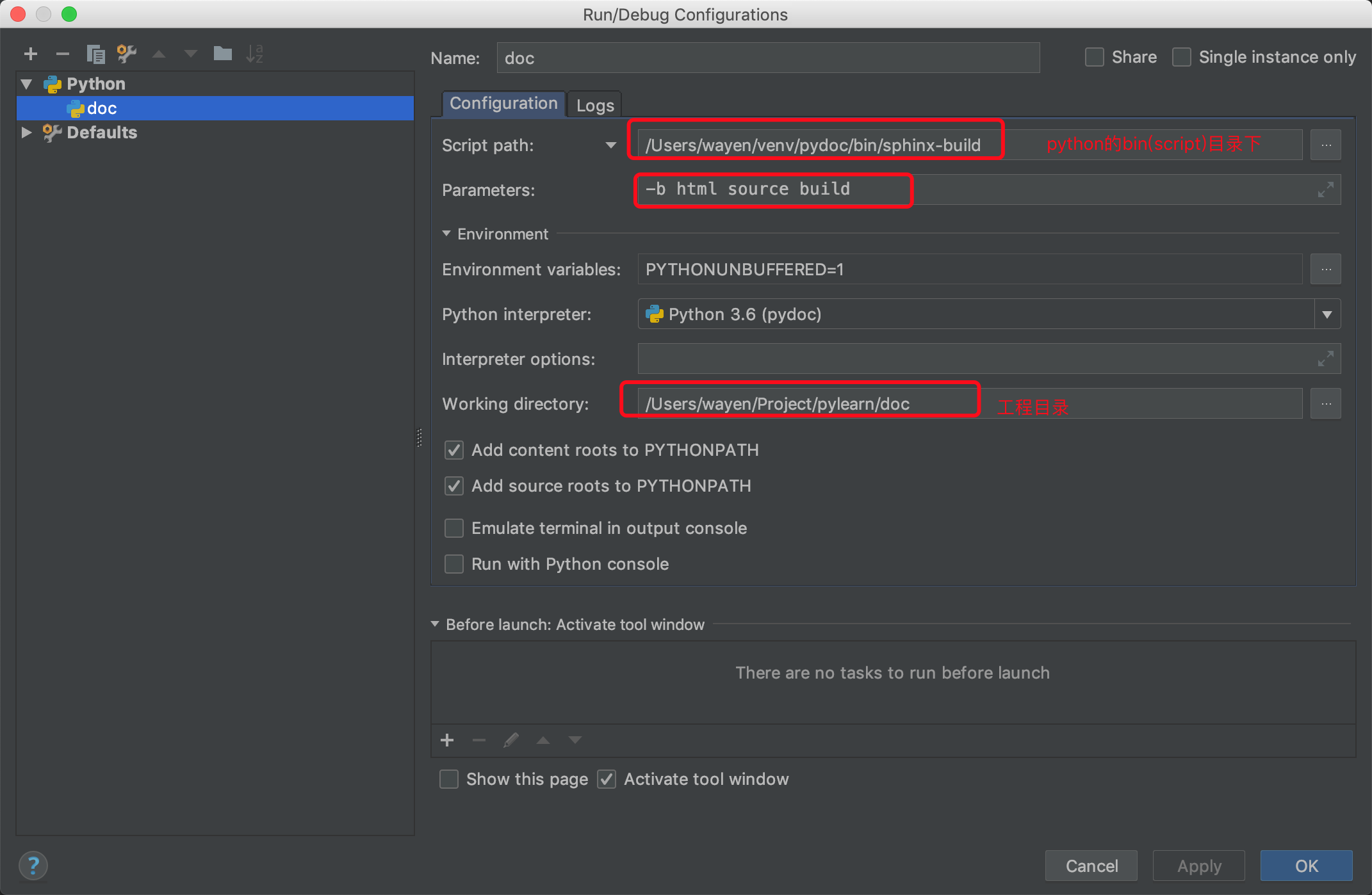Uncheck Activate tool window
Screen dimensions: 1372x895
click(607, 779)
